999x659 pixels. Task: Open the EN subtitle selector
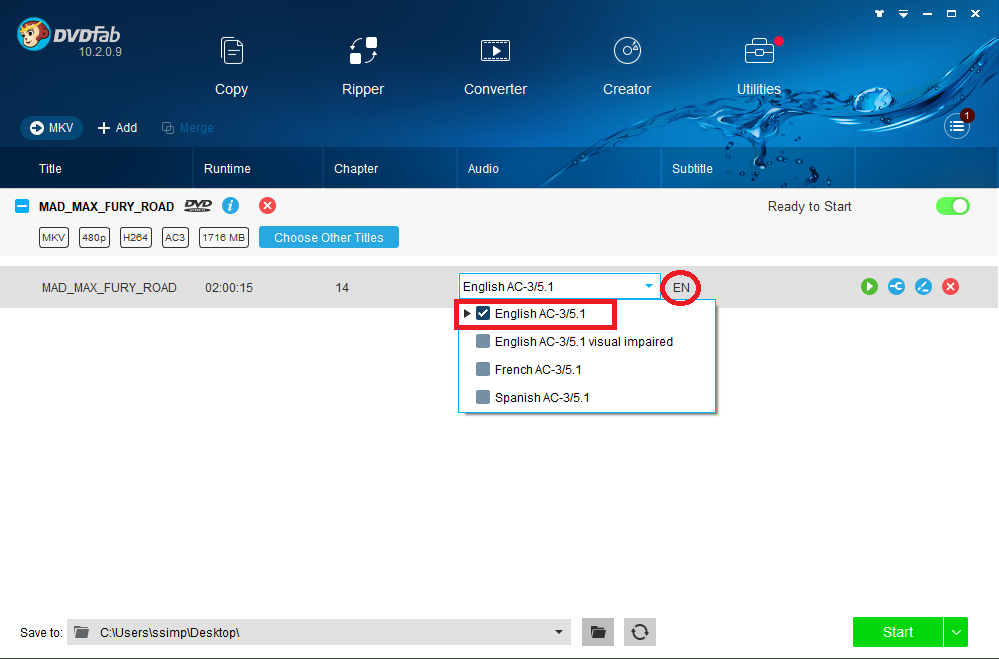click(681, 287)
